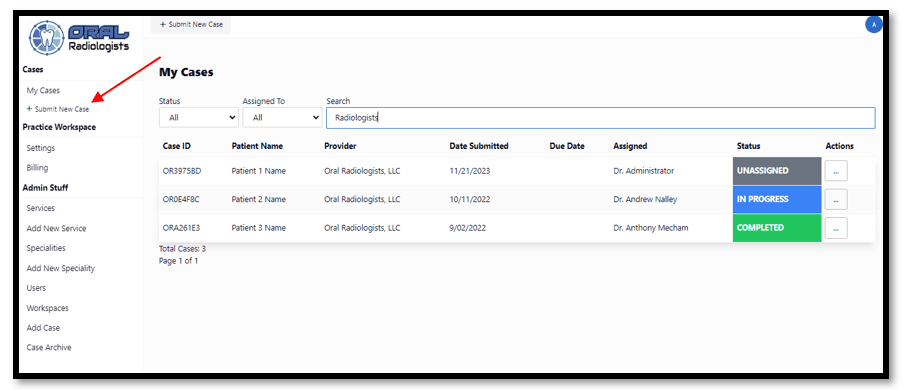Open the Case Archive link
The image size is (906, 390).
pyautogui.click(x=49, y=347)
